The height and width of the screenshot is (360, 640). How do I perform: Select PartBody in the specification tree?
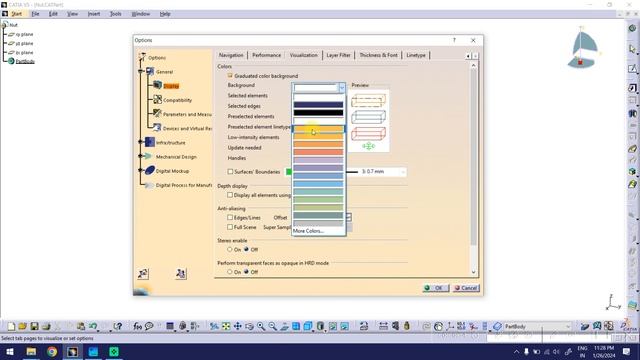[25, 61]
